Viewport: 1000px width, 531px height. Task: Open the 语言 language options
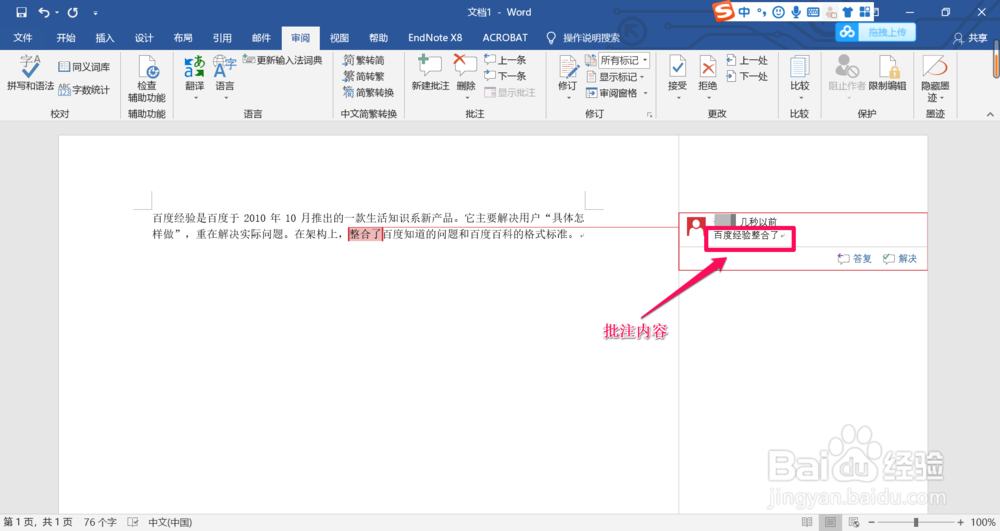224,77
